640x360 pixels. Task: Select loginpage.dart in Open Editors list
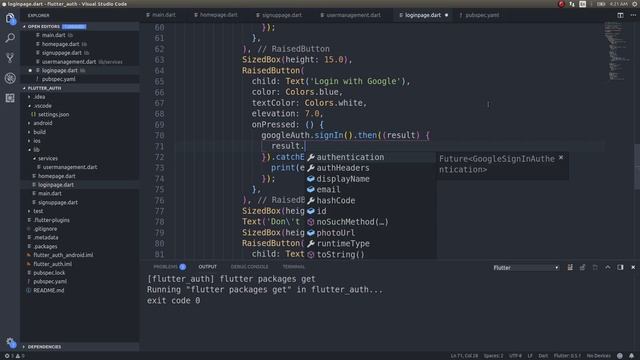point(59,70)
